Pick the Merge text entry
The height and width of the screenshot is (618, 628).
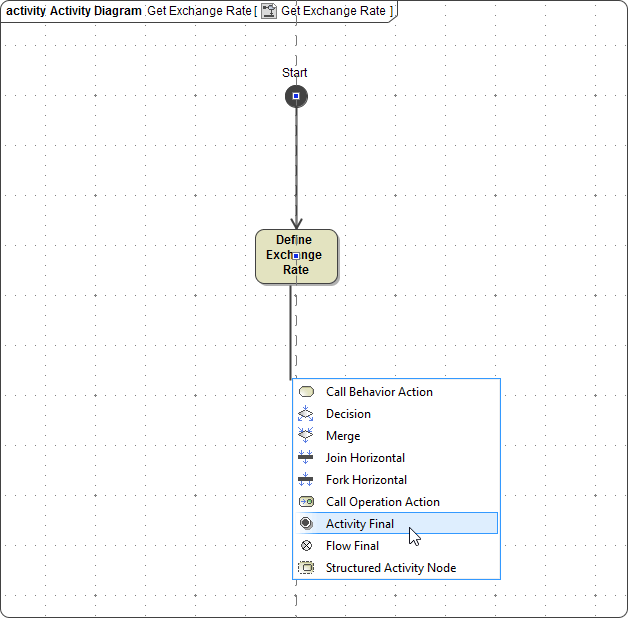pos(343,436)
